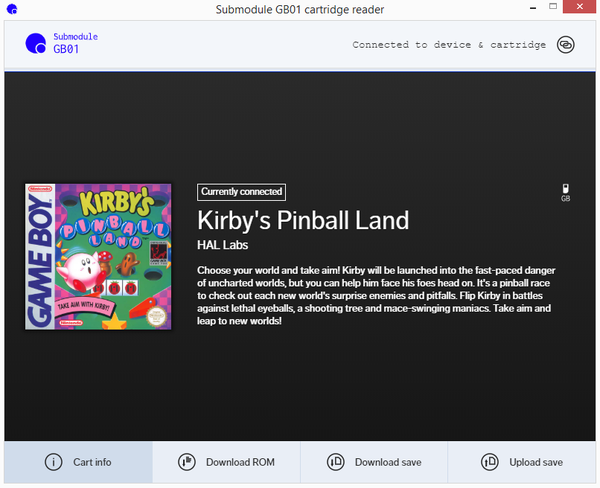Screen dimensions: 600x488
Task: Click the Kirby's Pinball Land game title
Action: click(303, 220)
